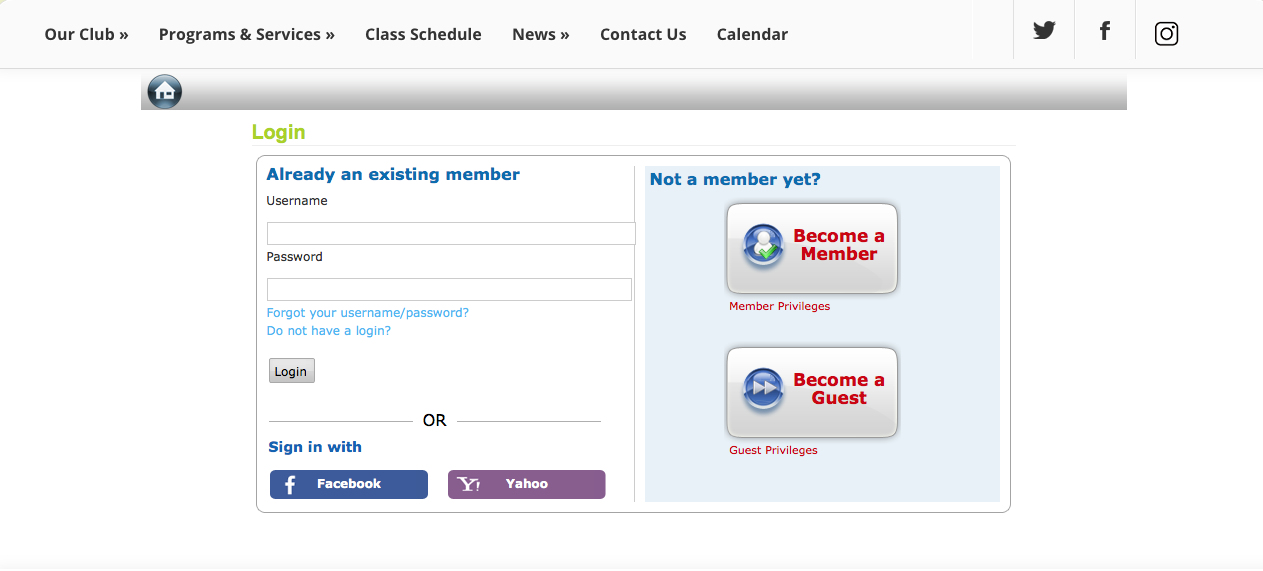Focus the Username input field
The width and height of the screenshot is (1263, 571).
pos(450,234)
